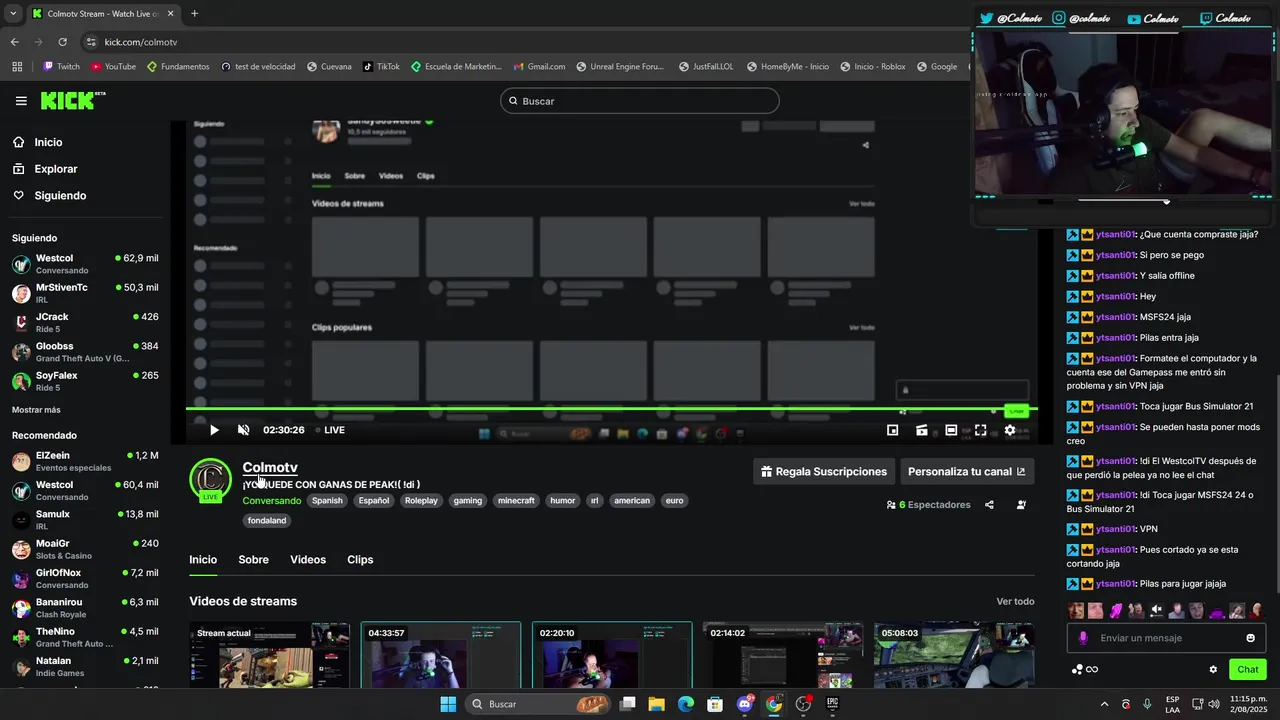Click the minecraft tag

click(516, 501)
